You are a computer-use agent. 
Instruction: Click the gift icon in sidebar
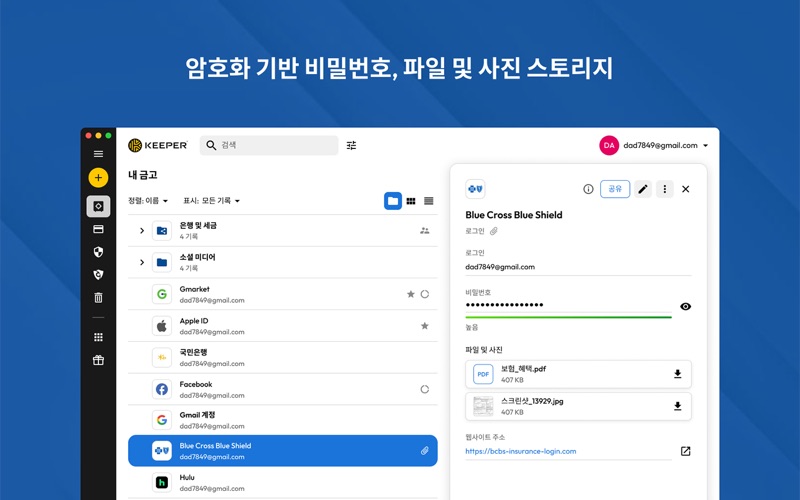pos(98,360)
